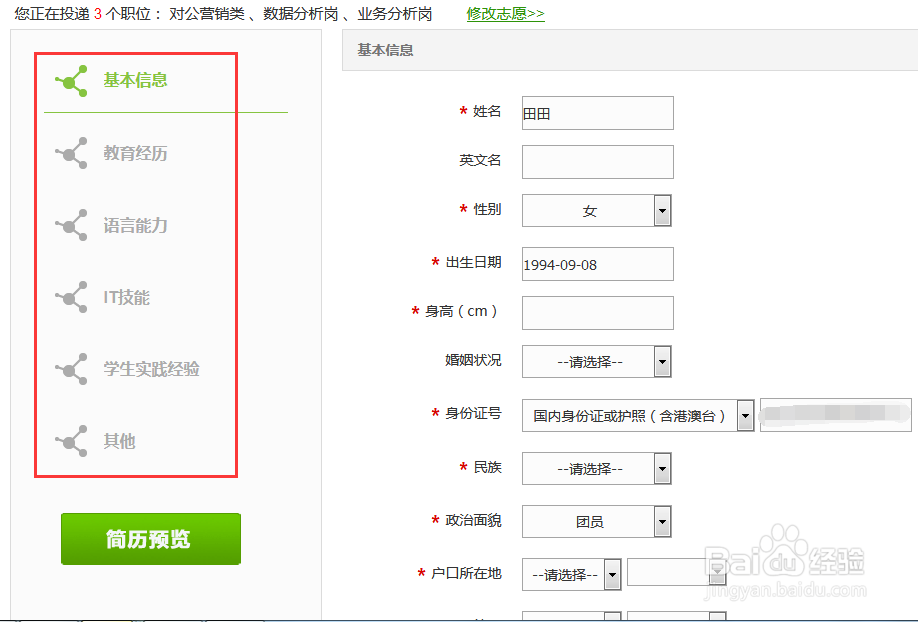Viewport: 918px width, 622px height.
Task: Click the 业务分析岗 position text
Action: tap(395, 13)
